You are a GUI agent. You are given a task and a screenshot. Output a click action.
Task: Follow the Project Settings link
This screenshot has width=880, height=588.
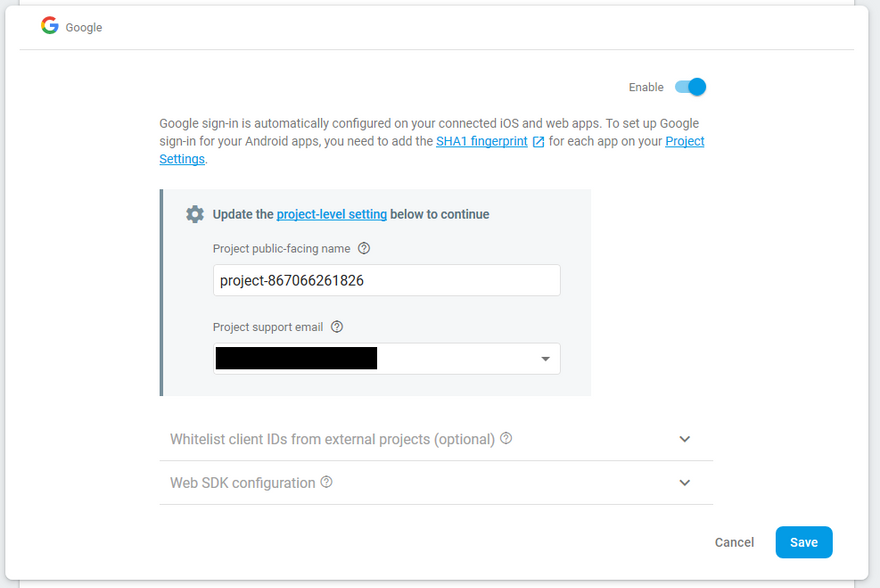pyautogui.click(x=684, y=142)
